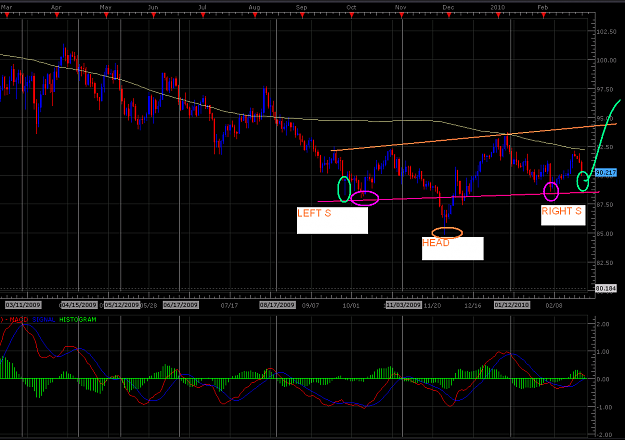Select the 11/20 date axis label
Screen dimensions: 625x440
point(432,305)
